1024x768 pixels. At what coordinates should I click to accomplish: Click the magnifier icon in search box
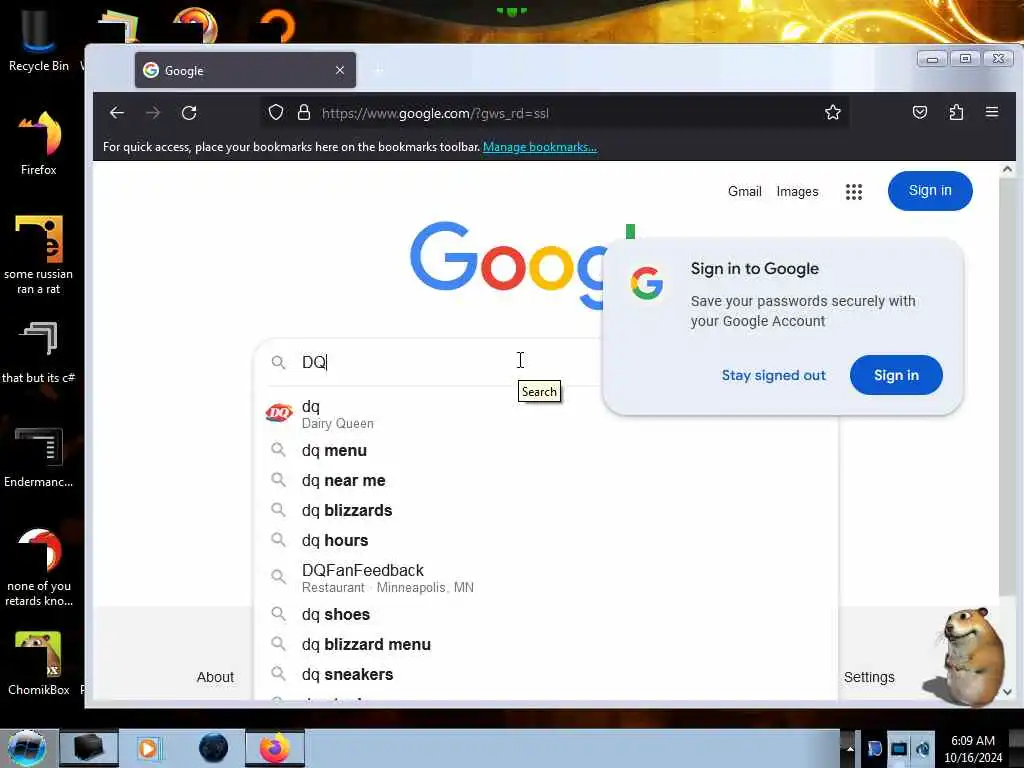click(278, 362)
